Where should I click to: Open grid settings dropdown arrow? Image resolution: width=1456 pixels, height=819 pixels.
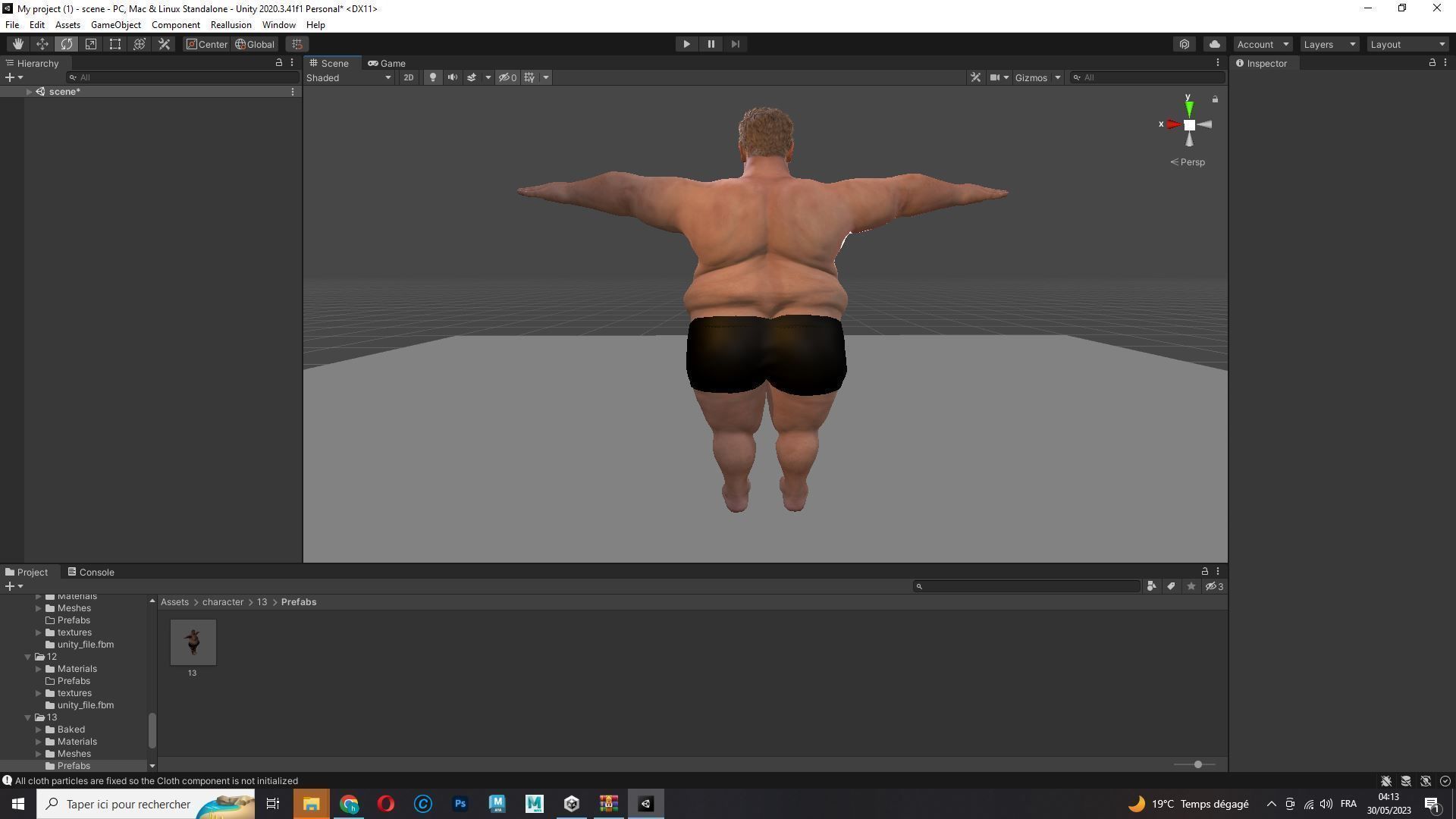[546, 77]
